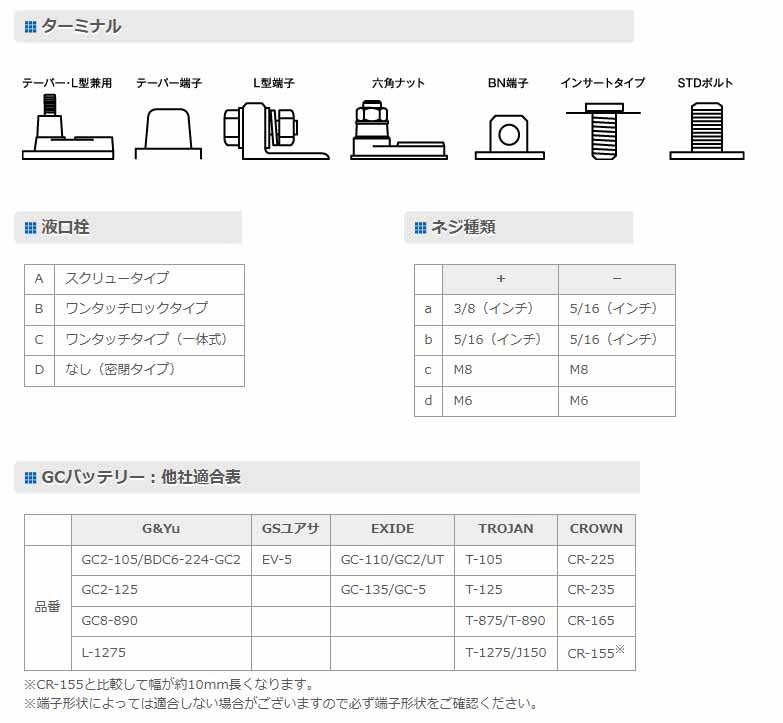Viewport: 783px width, 723px height.
Task: Select the GC2-105/BDC6-224-GC2 part number
Action: click(x=161, y=560)
